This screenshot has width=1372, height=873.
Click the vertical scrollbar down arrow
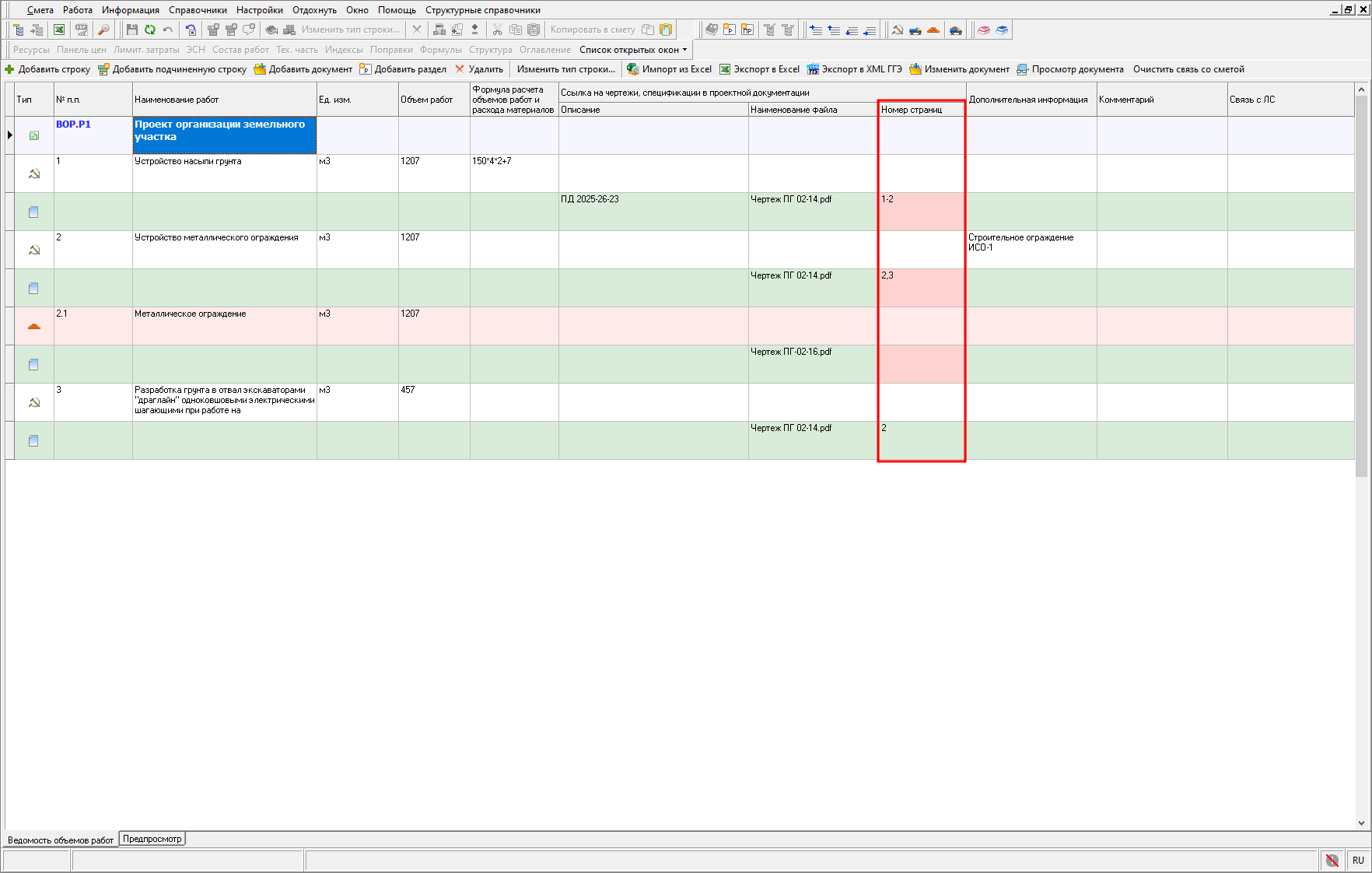(1361, 822)
